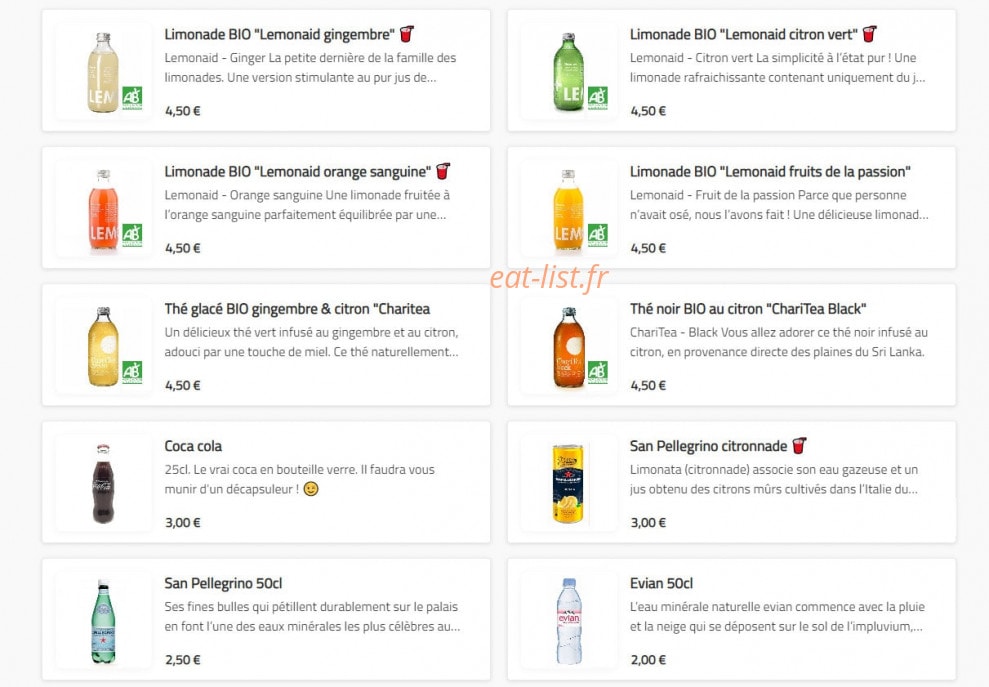Click the 3,00 € price under Coca cola

[182, 522]
